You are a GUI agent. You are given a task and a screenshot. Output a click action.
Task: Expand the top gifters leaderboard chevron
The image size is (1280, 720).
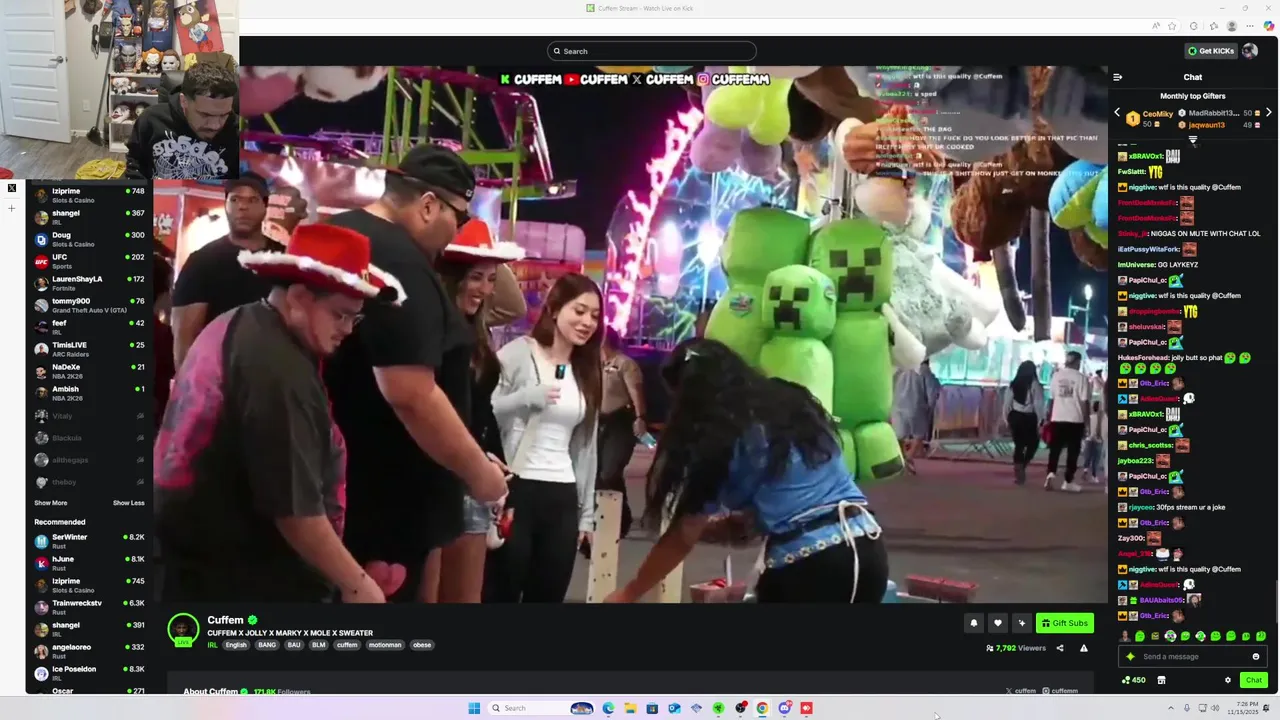(1193, 141)
